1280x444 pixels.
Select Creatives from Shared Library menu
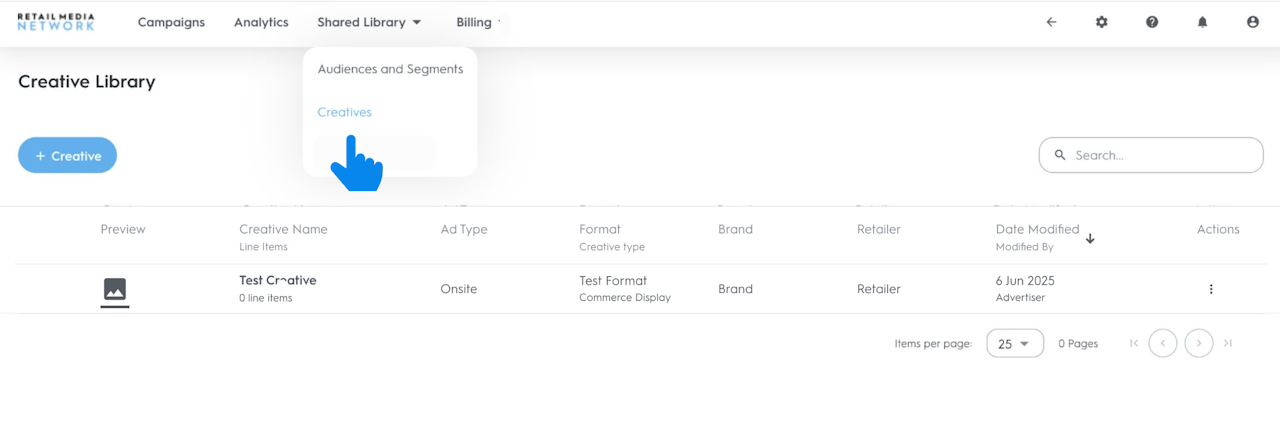tap(344, 112)
